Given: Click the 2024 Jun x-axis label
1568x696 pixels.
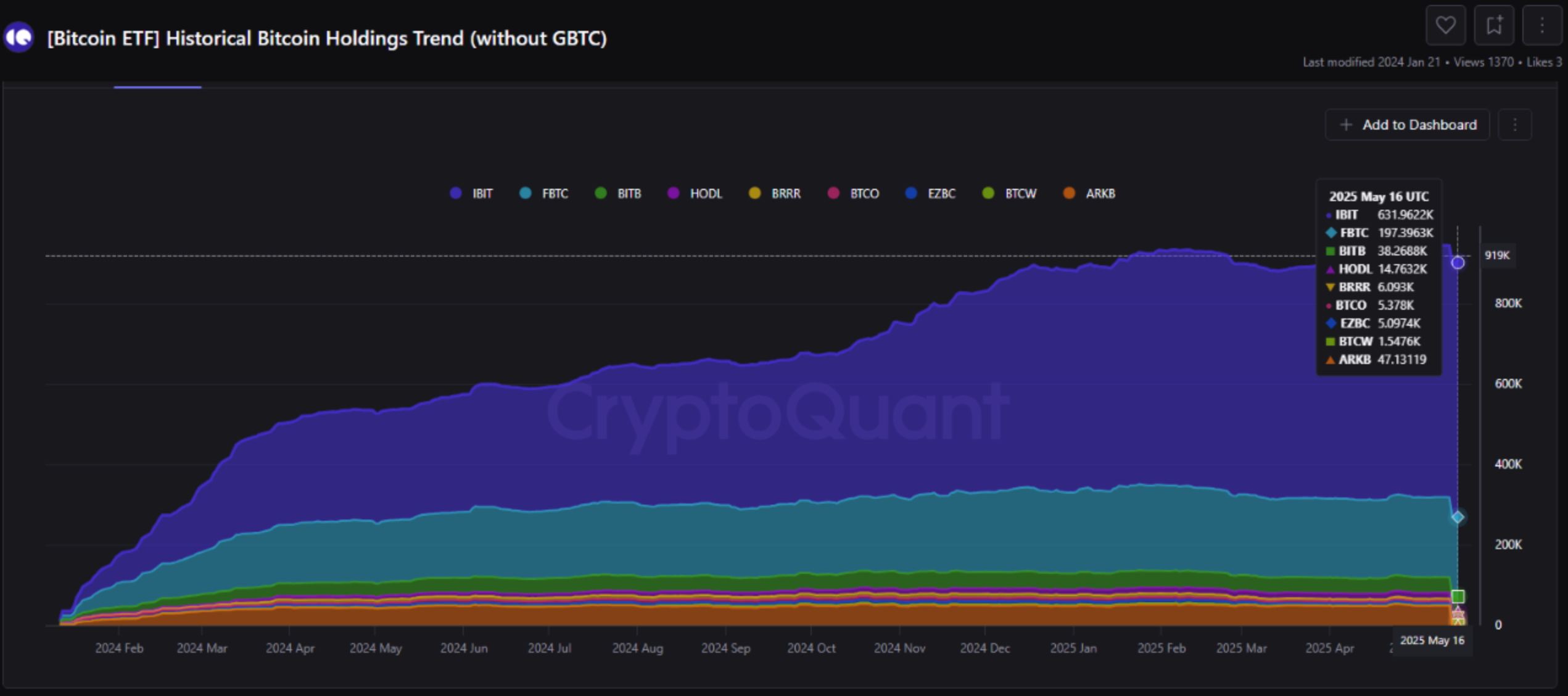Looking at the screenshot, I should (464, 648).
